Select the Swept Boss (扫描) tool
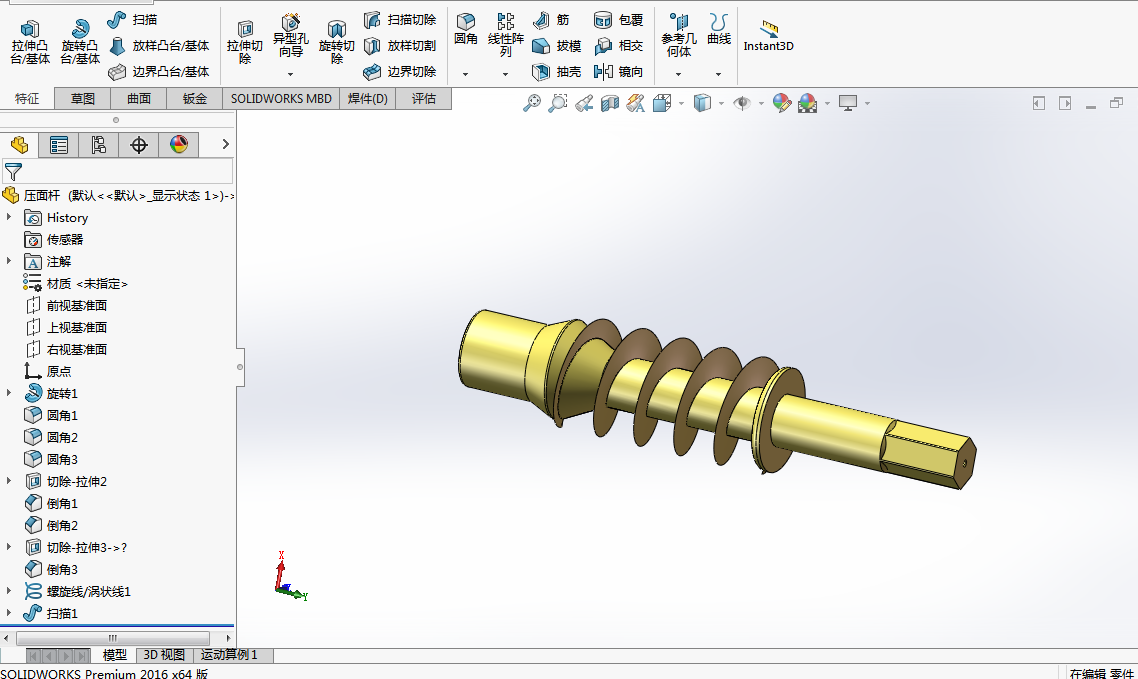This screenshot has height=679, width=1138. tap(132, 20)
